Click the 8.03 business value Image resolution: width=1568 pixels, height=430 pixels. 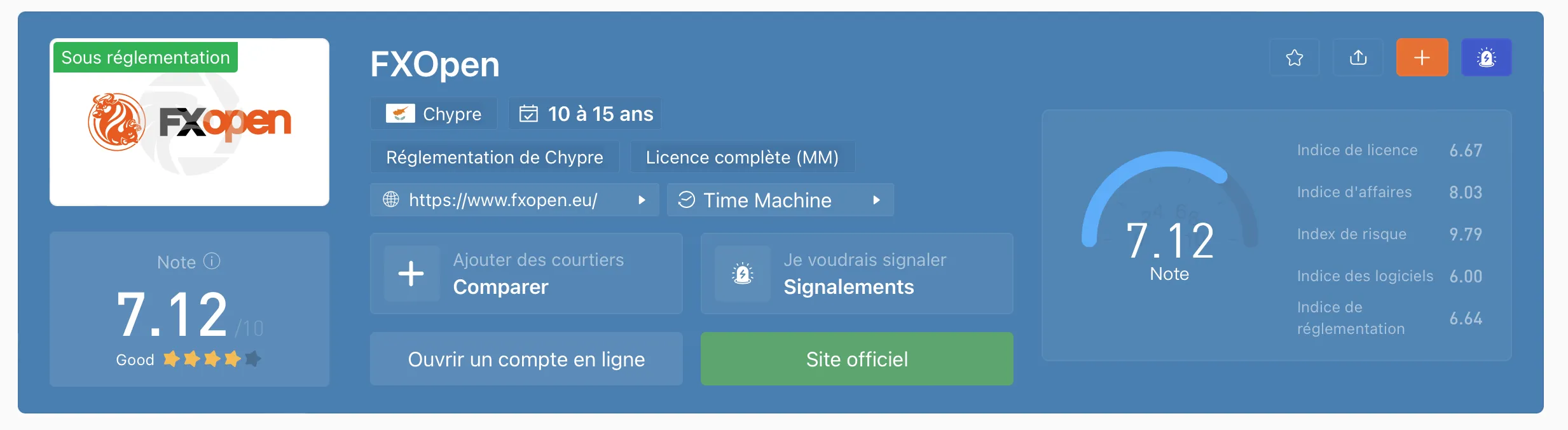point(1466,192)
